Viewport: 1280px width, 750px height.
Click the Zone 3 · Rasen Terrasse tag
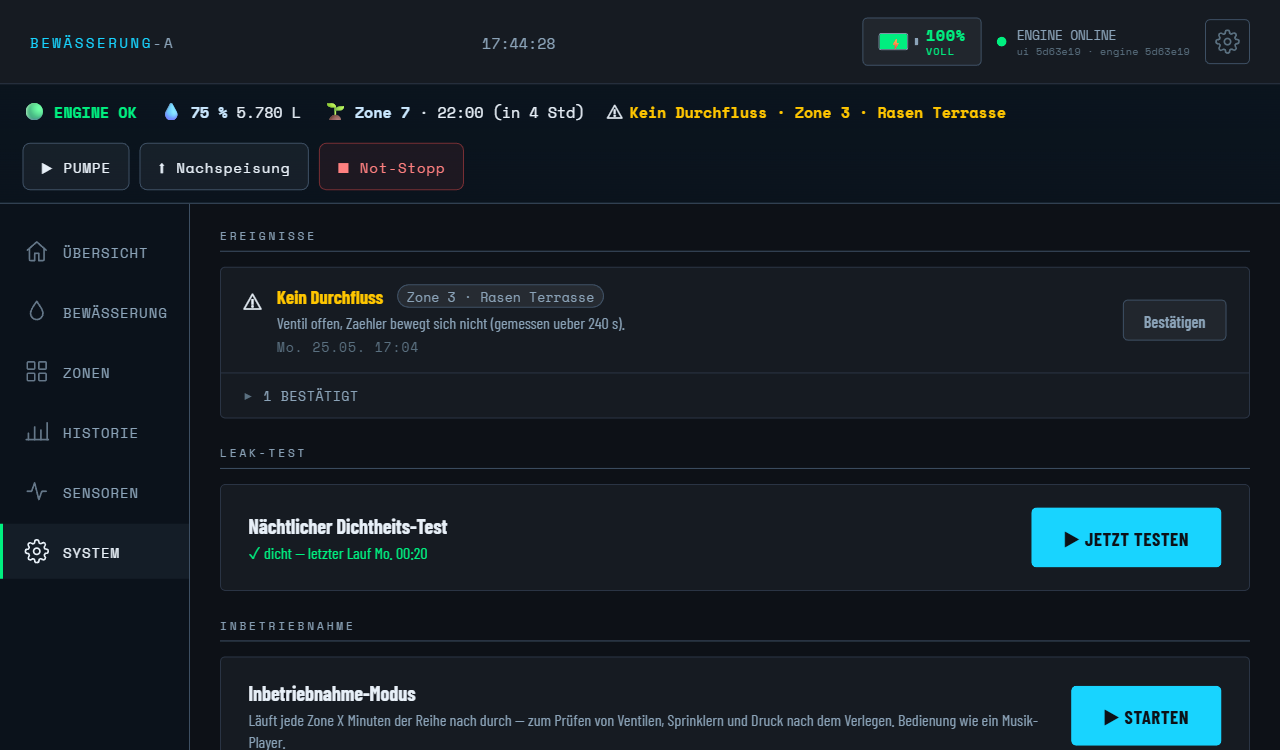[500, 297]
